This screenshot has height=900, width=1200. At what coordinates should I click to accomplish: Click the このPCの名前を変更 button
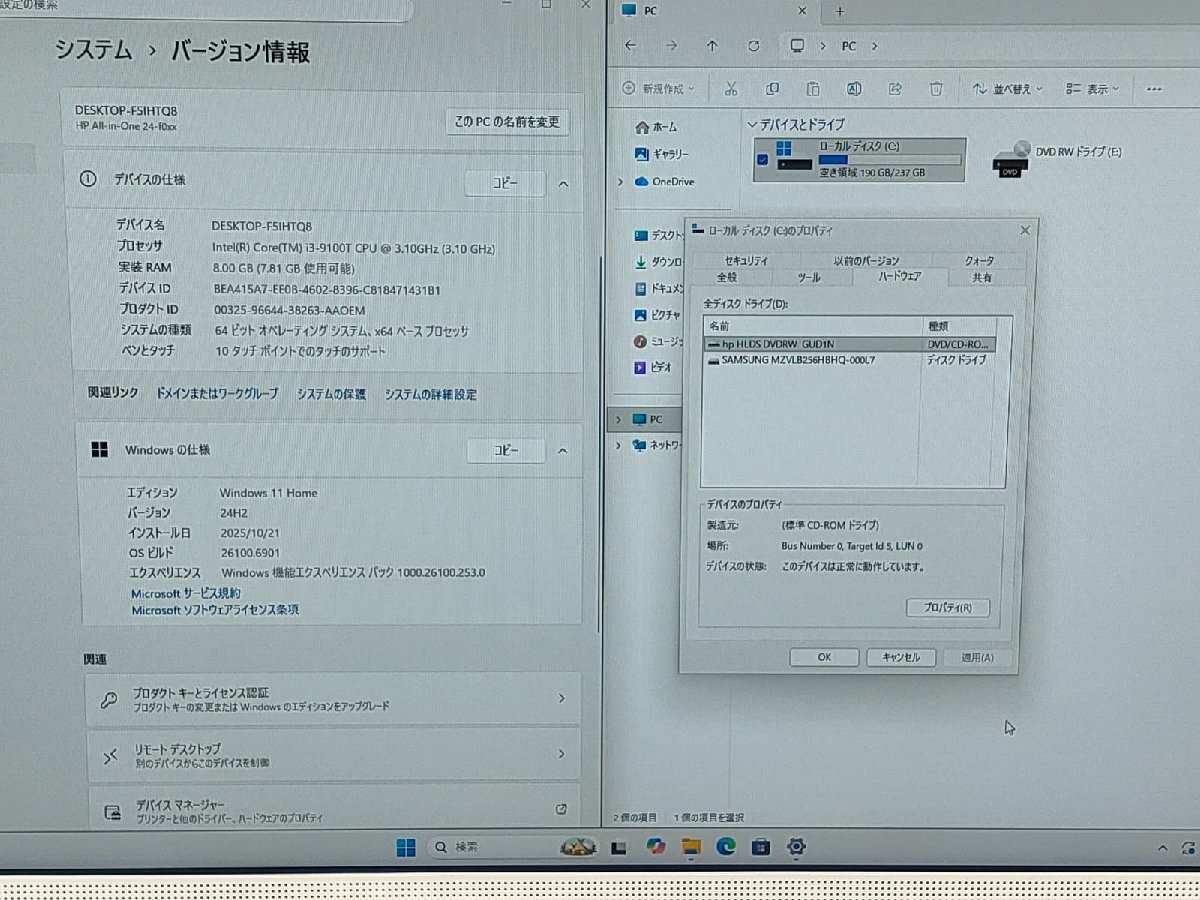pyautogui.click(x=507, y=122)
